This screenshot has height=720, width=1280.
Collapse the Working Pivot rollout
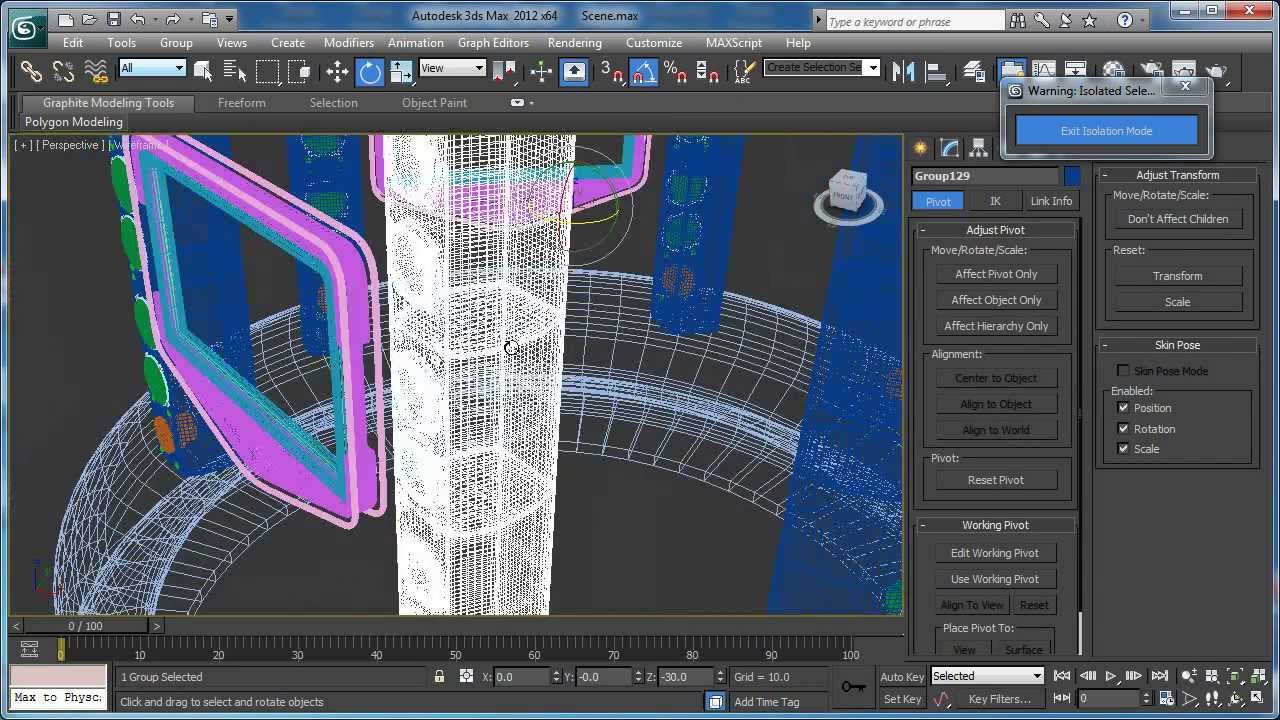(995, 525)
